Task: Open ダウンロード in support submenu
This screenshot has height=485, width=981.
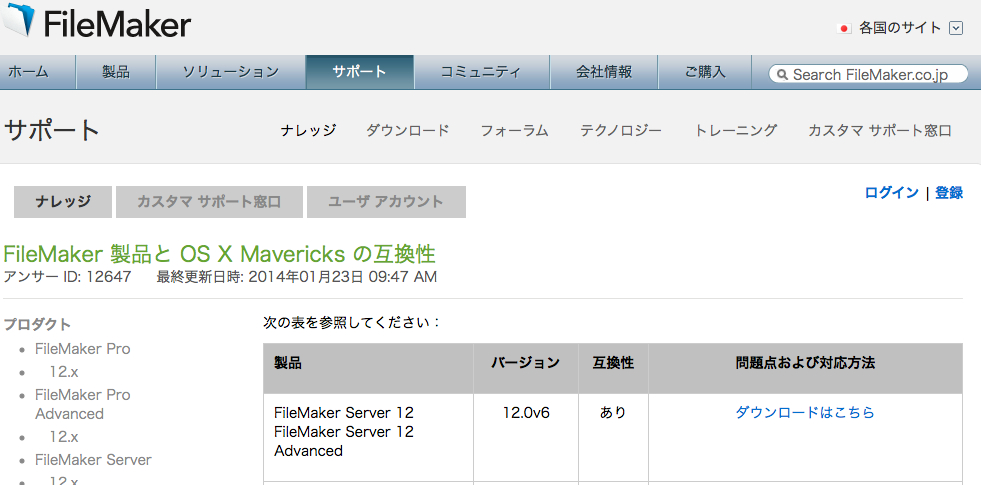Action: 407,130
